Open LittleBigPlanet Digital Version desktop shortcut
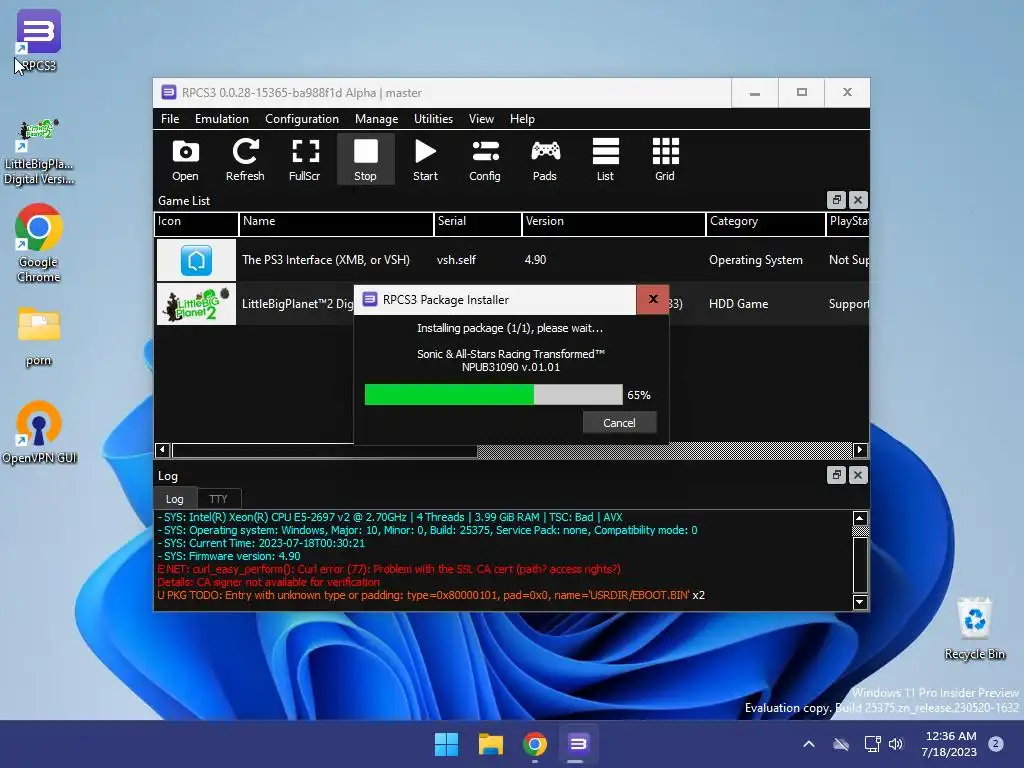 [x=38, y=152]
